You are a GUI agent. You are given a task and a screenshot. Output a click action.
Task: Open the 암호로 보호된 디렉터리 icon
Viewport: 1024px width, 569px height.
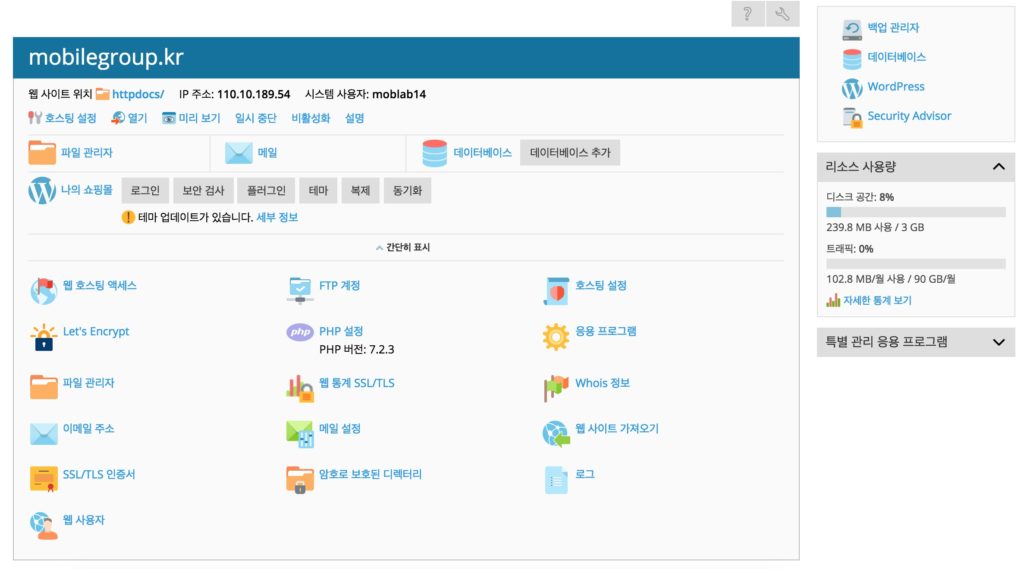[300, 480]
